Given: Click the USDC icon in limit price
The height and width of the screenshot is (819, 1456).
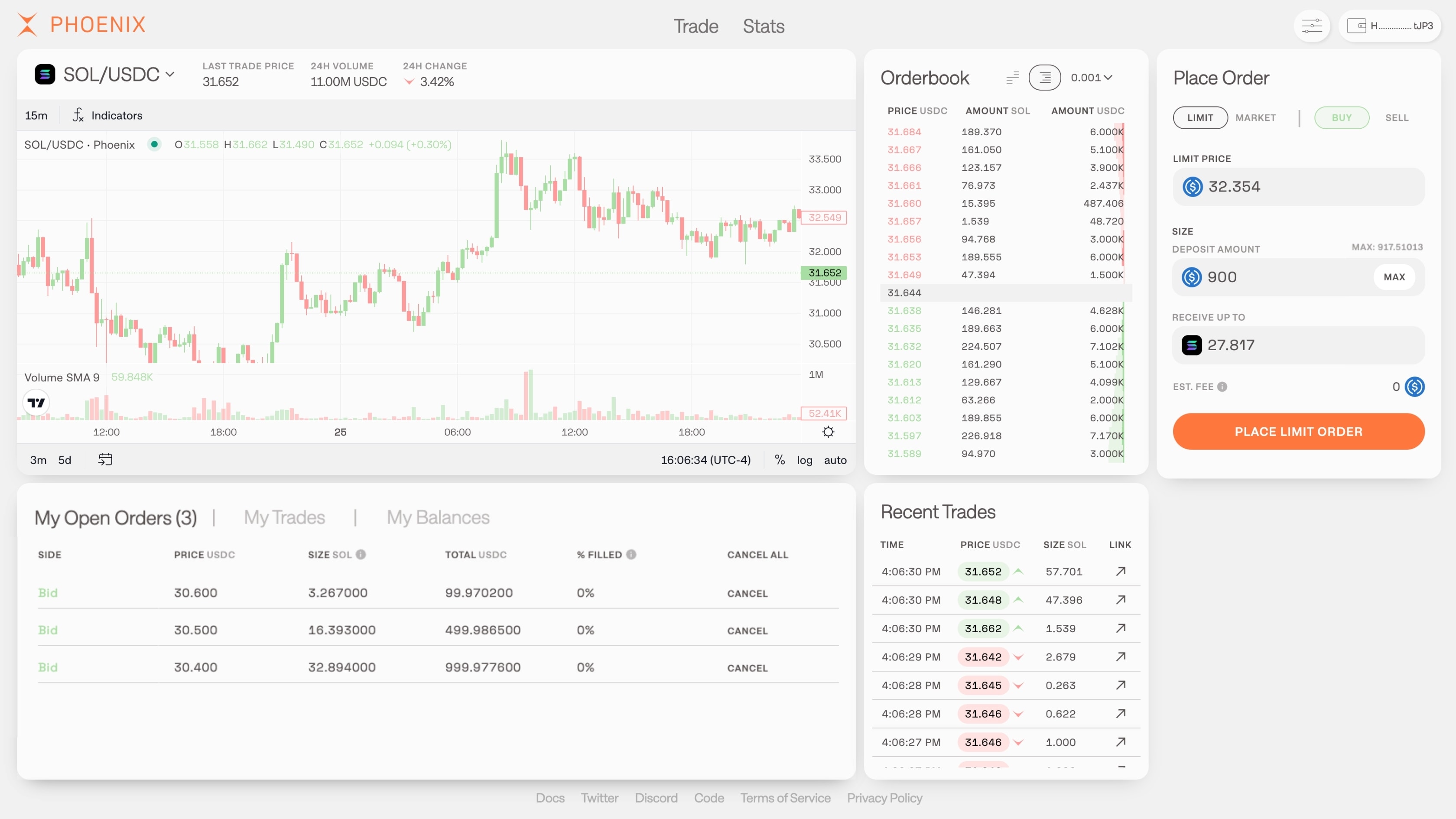Looking at the screenshot, I should [x=1193, y=186].
